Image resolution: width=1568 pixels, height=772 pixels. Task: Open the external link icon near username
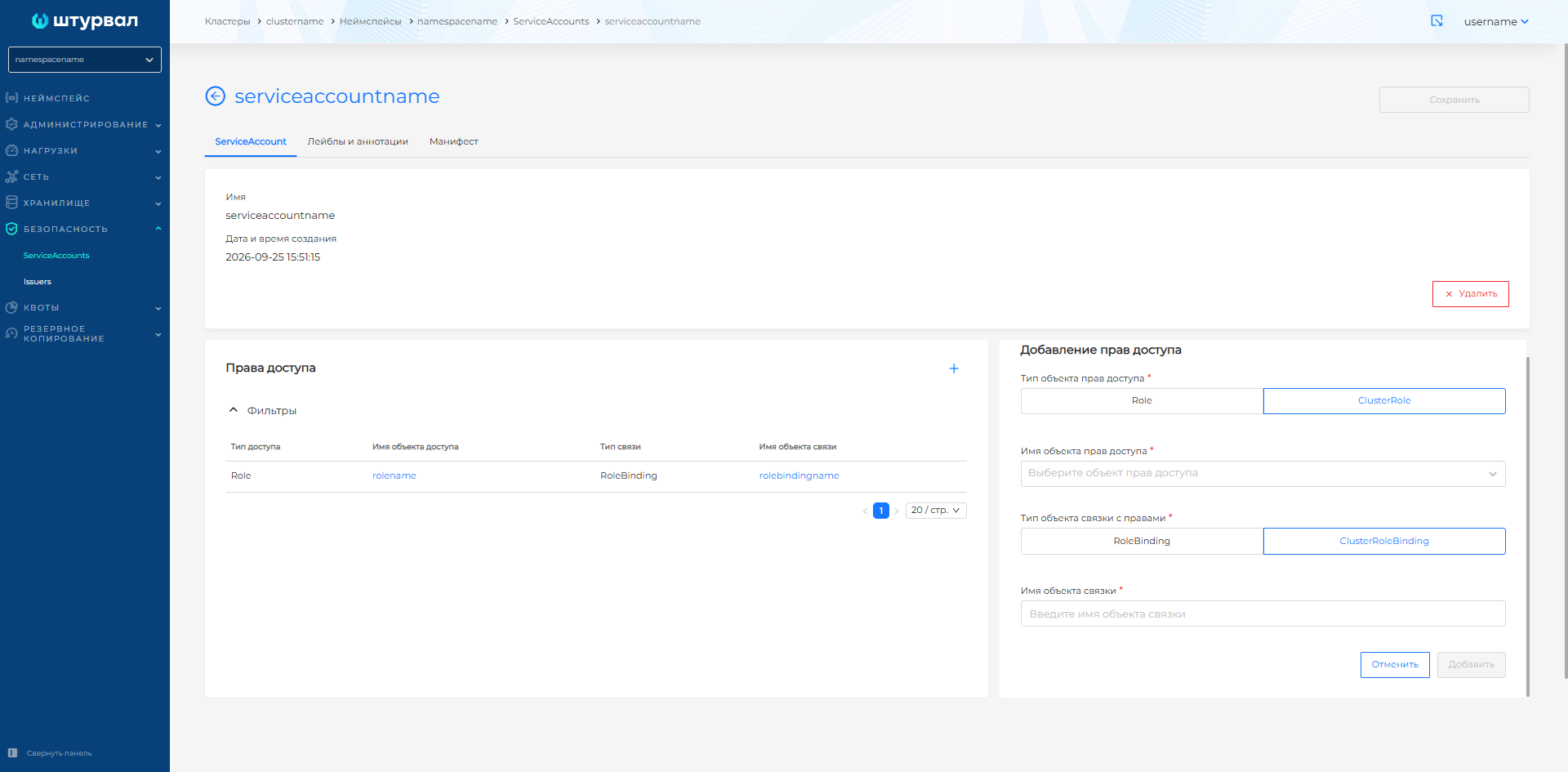point(1437,21)
